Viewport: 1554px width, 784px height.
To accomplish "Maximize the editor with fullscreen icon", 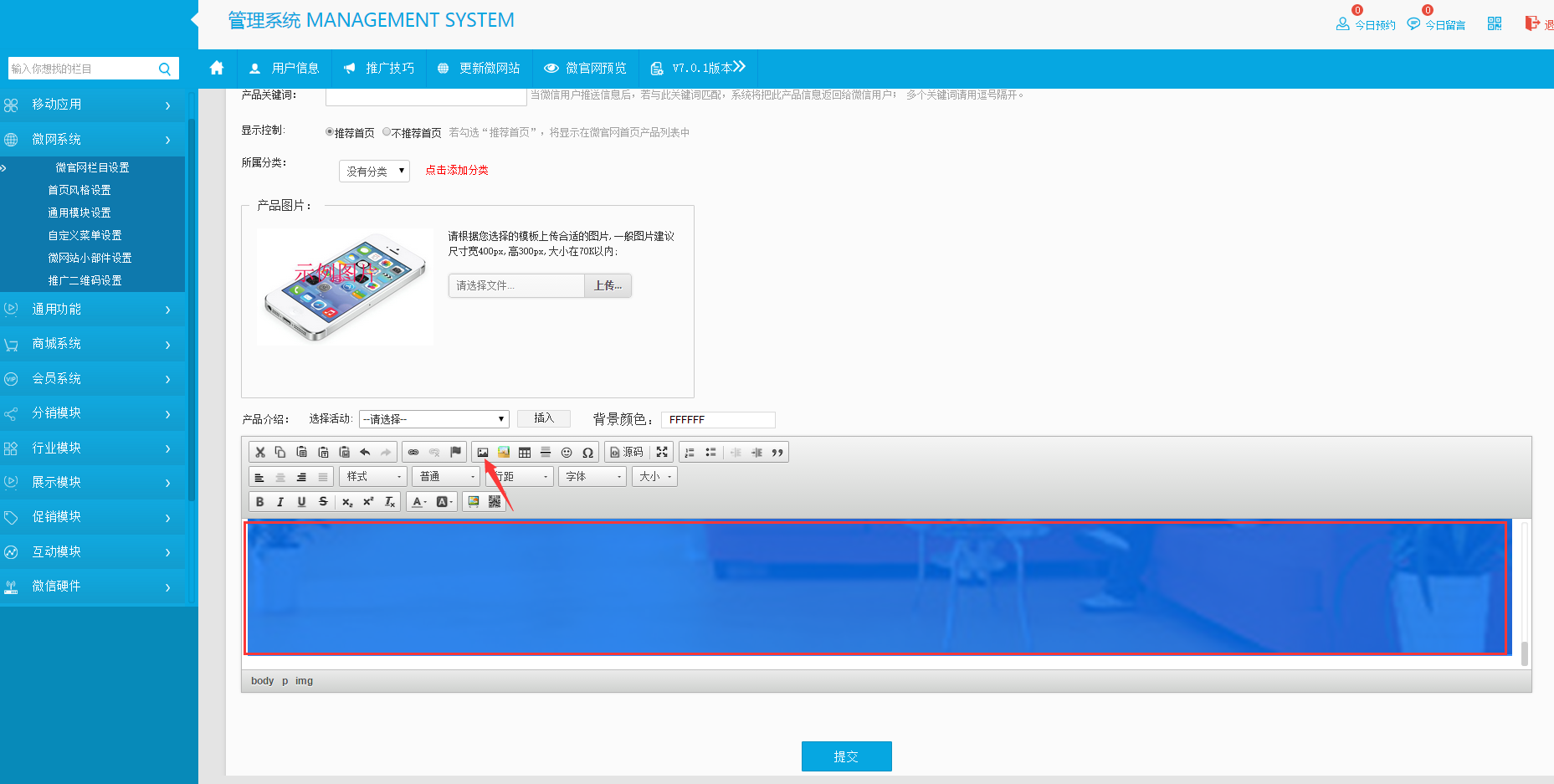I will (662, 453).
